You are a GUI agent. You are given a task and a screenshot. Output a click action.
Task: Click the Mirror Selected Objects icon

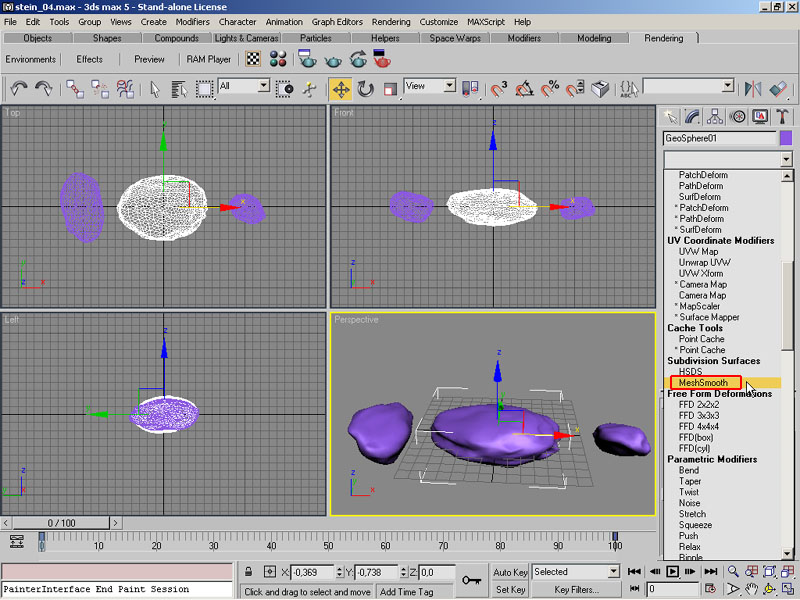point(752,89)
